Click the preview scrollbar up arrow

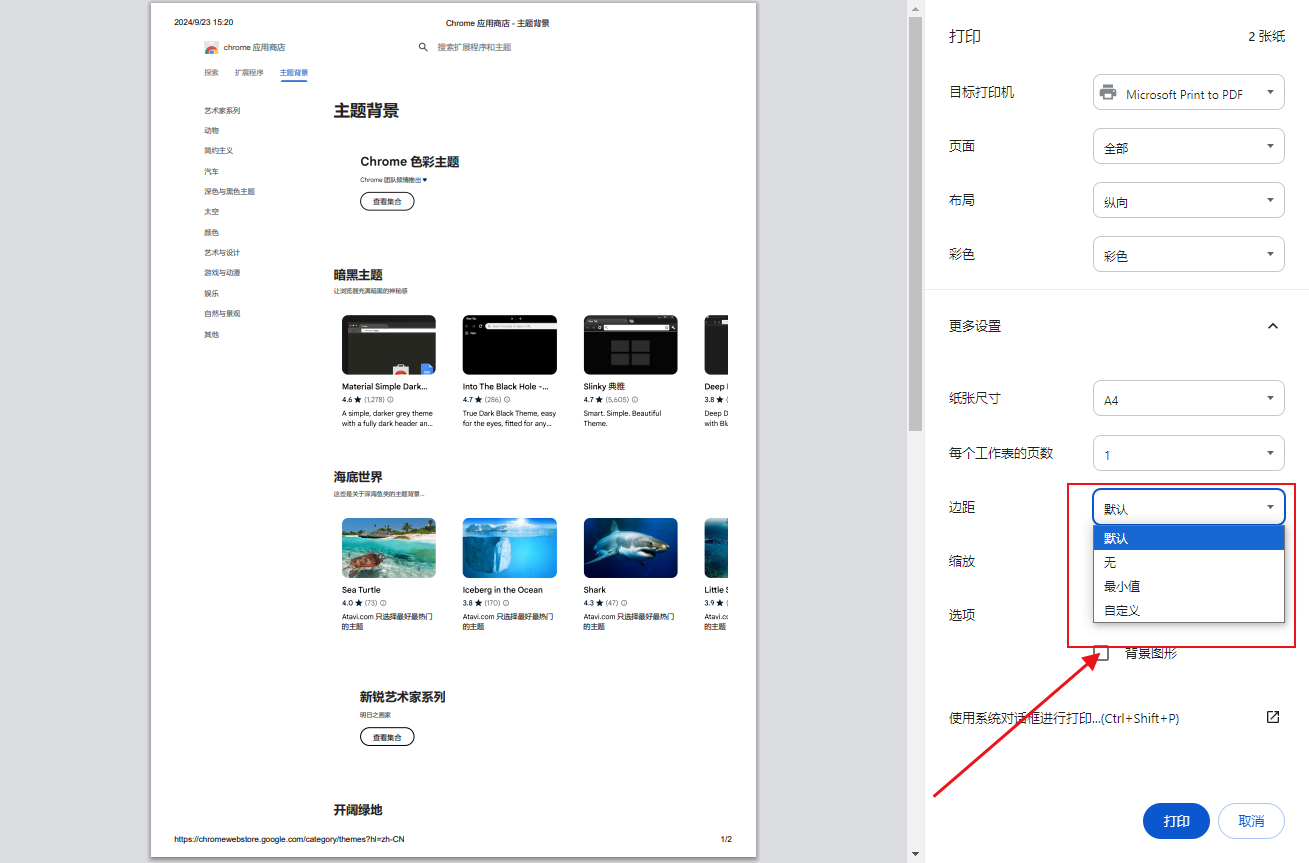(x=915, y=8)
